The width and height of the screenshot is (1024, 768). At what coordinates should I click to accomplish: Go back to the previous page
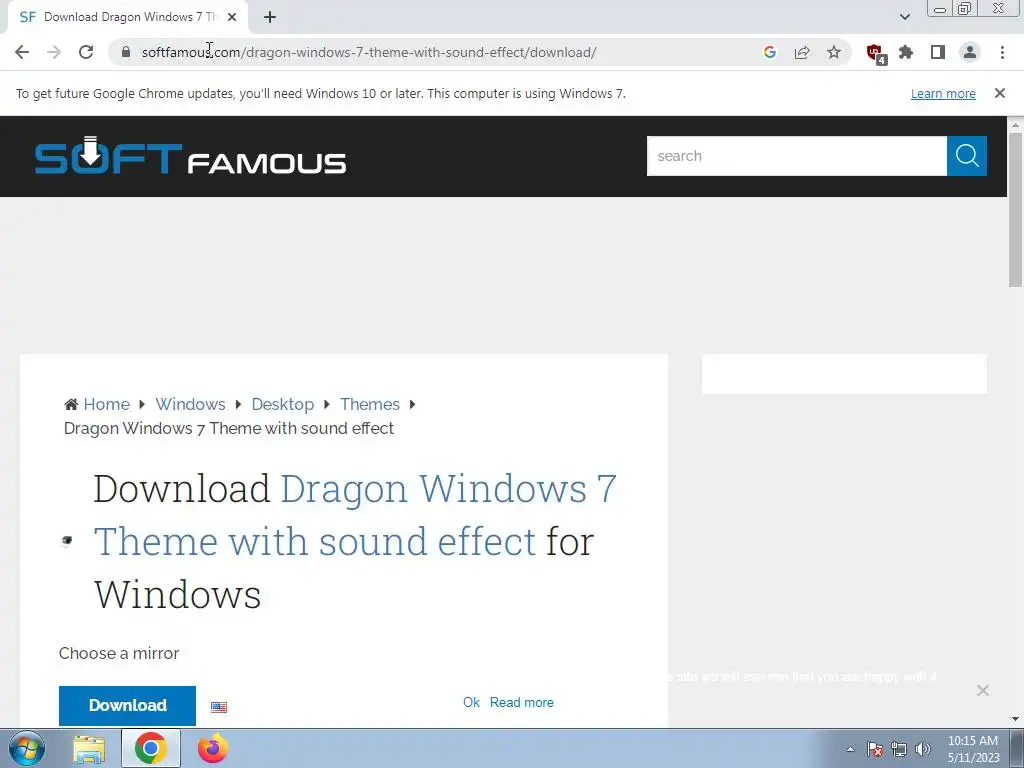[x=22, y=52]
